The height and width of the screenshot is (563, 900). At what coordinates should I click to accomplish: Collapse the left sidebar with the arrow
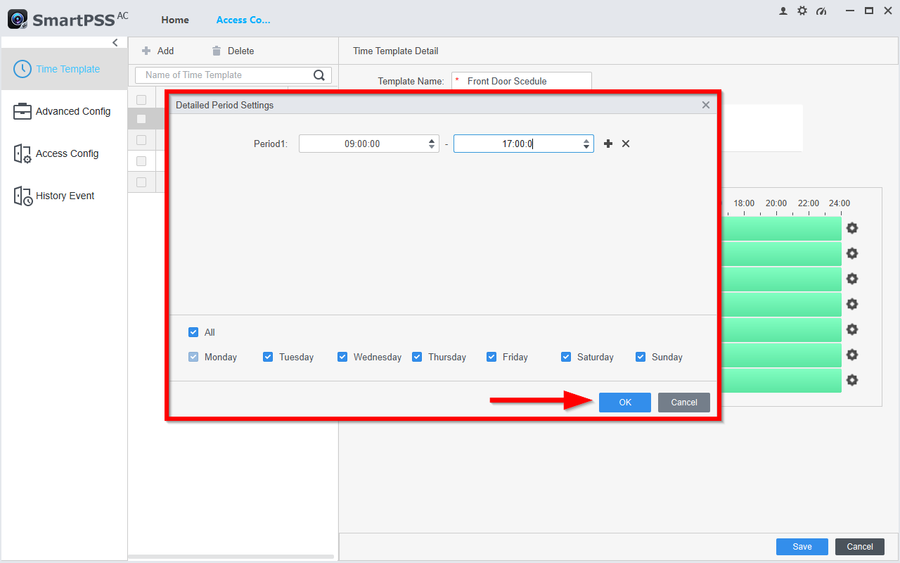115,42
